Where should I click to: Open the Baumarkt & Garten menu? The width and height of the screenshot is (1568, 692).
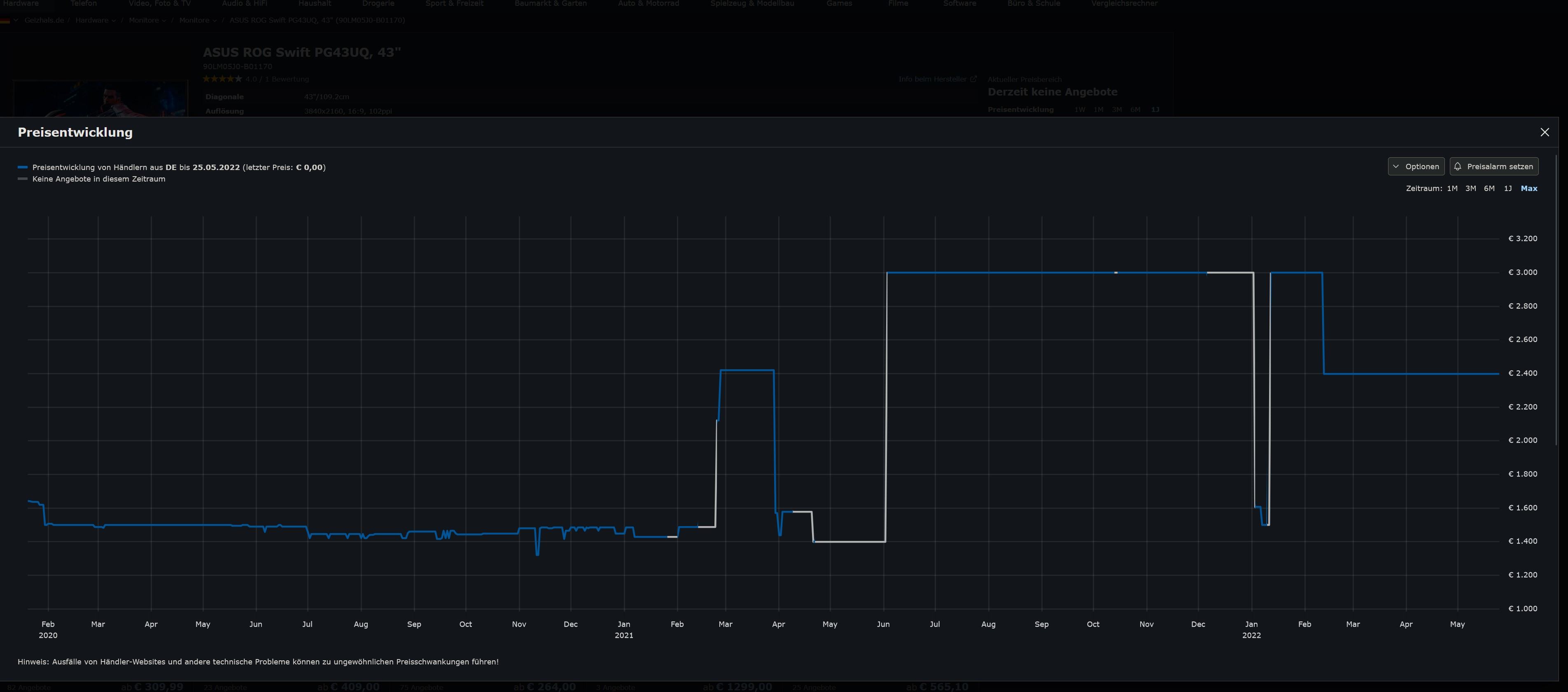(550, 4)
